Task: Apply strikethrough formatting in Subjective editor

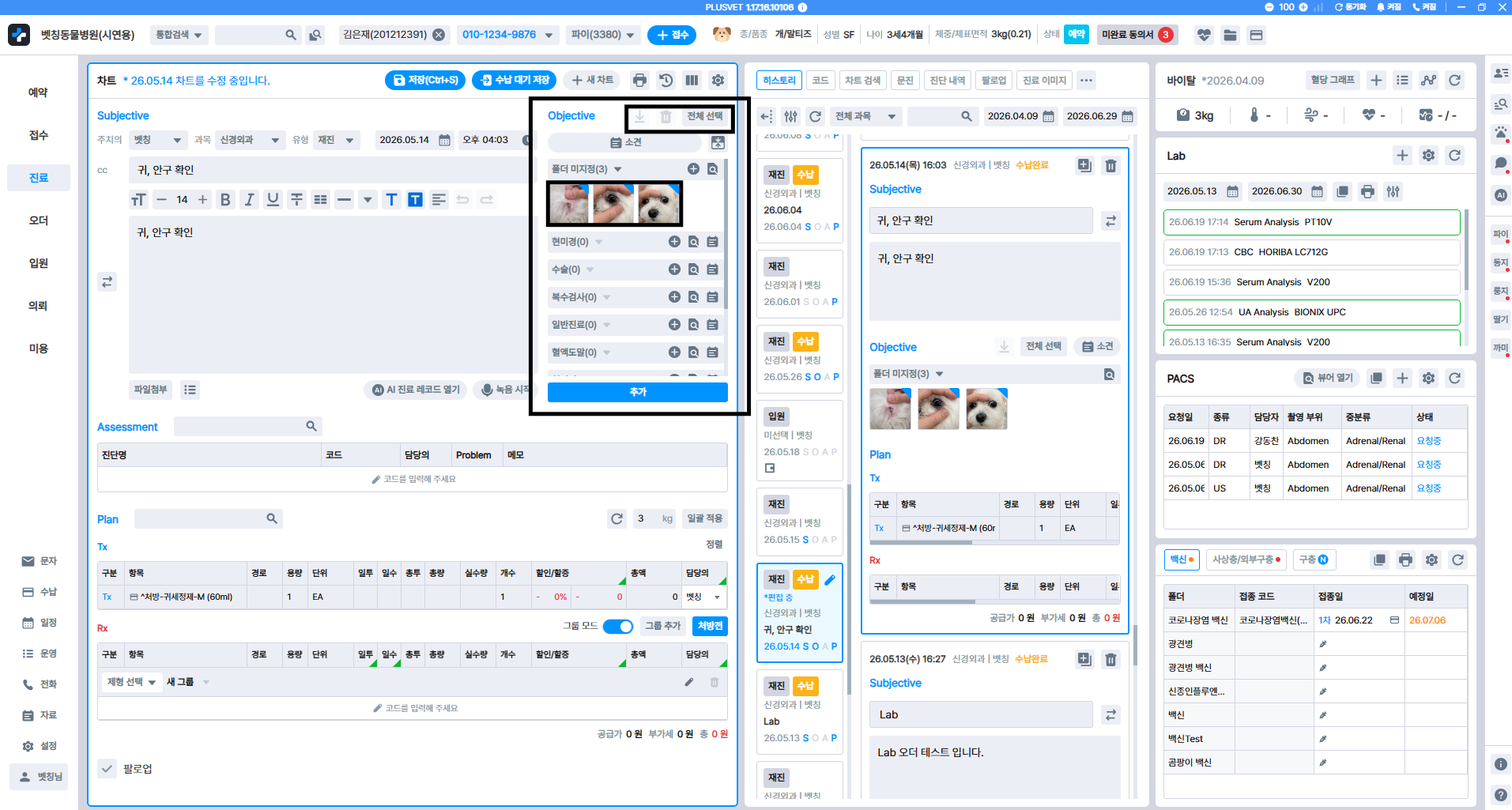Action: pyautogui.click(x=296, y=199)
